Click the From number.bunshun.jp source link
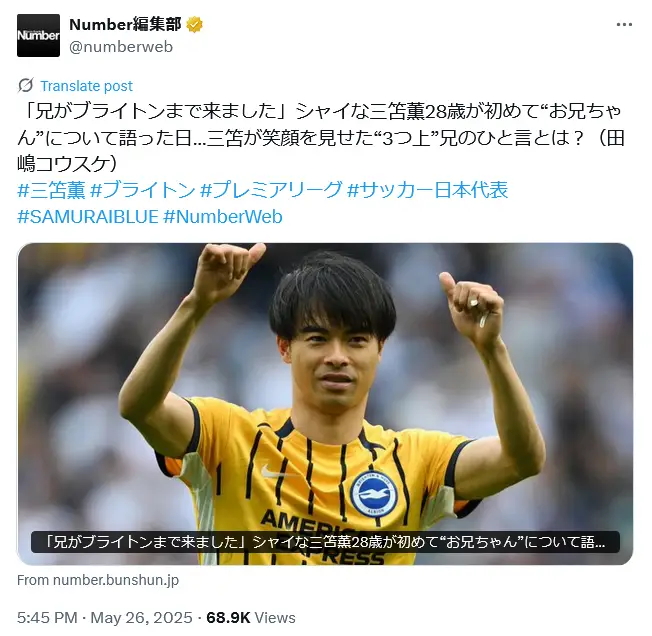Screen dimensions: 652x636 98,580
